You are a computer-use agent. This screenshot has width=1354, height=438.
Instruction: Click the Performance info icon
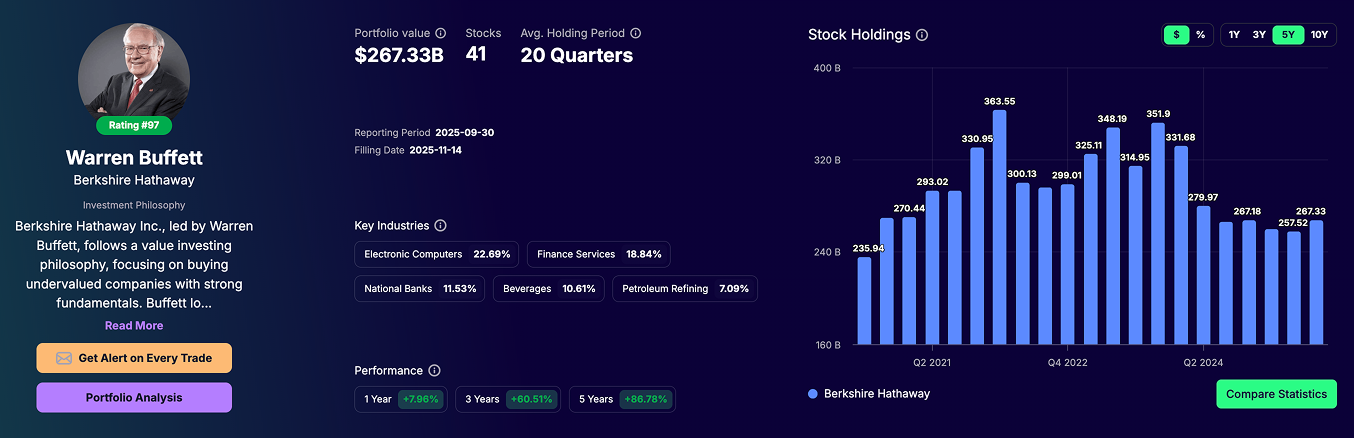tap(434, 370)
